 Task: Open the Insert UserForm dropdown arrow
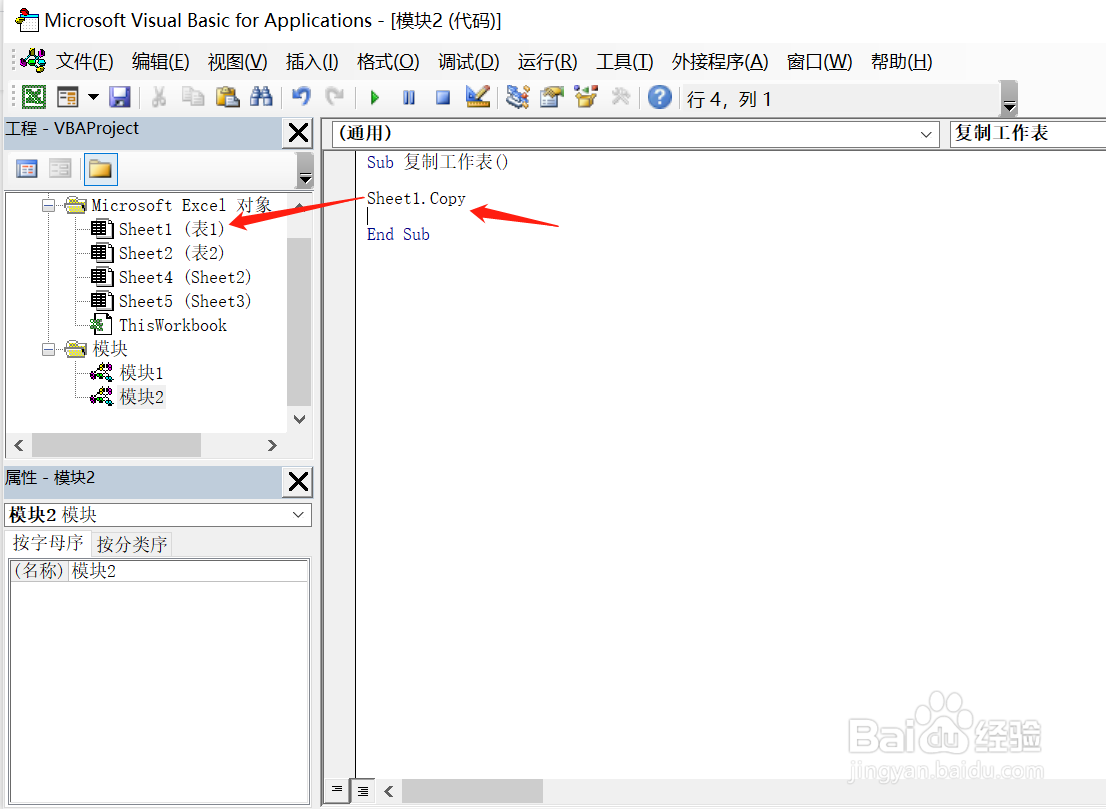click(x=93, y=97)
